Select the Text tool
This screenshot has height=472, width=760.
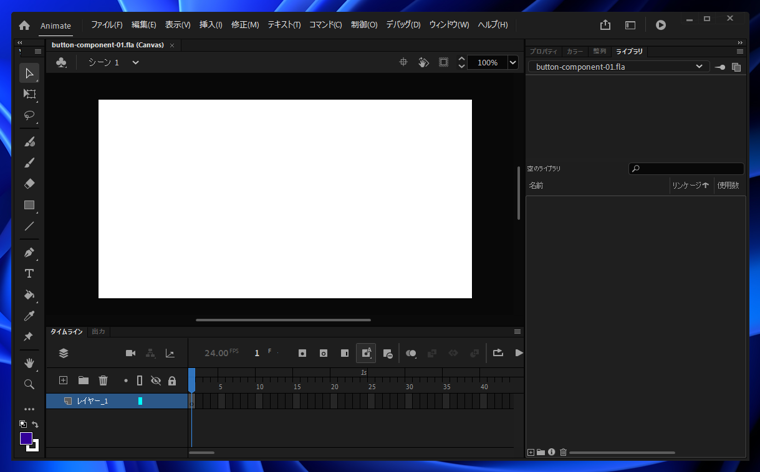pyautogui.click(x=29, y=273)
